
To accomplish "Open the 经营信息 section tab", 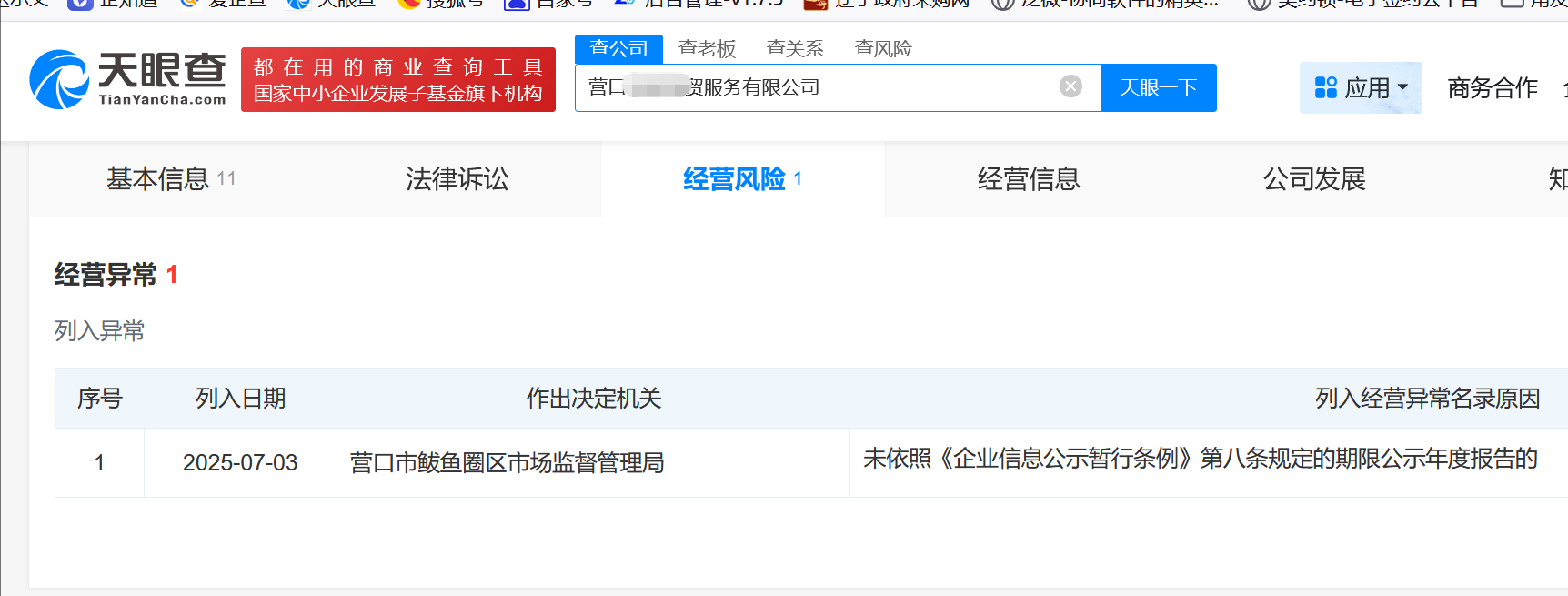I will pos(1028,179).
